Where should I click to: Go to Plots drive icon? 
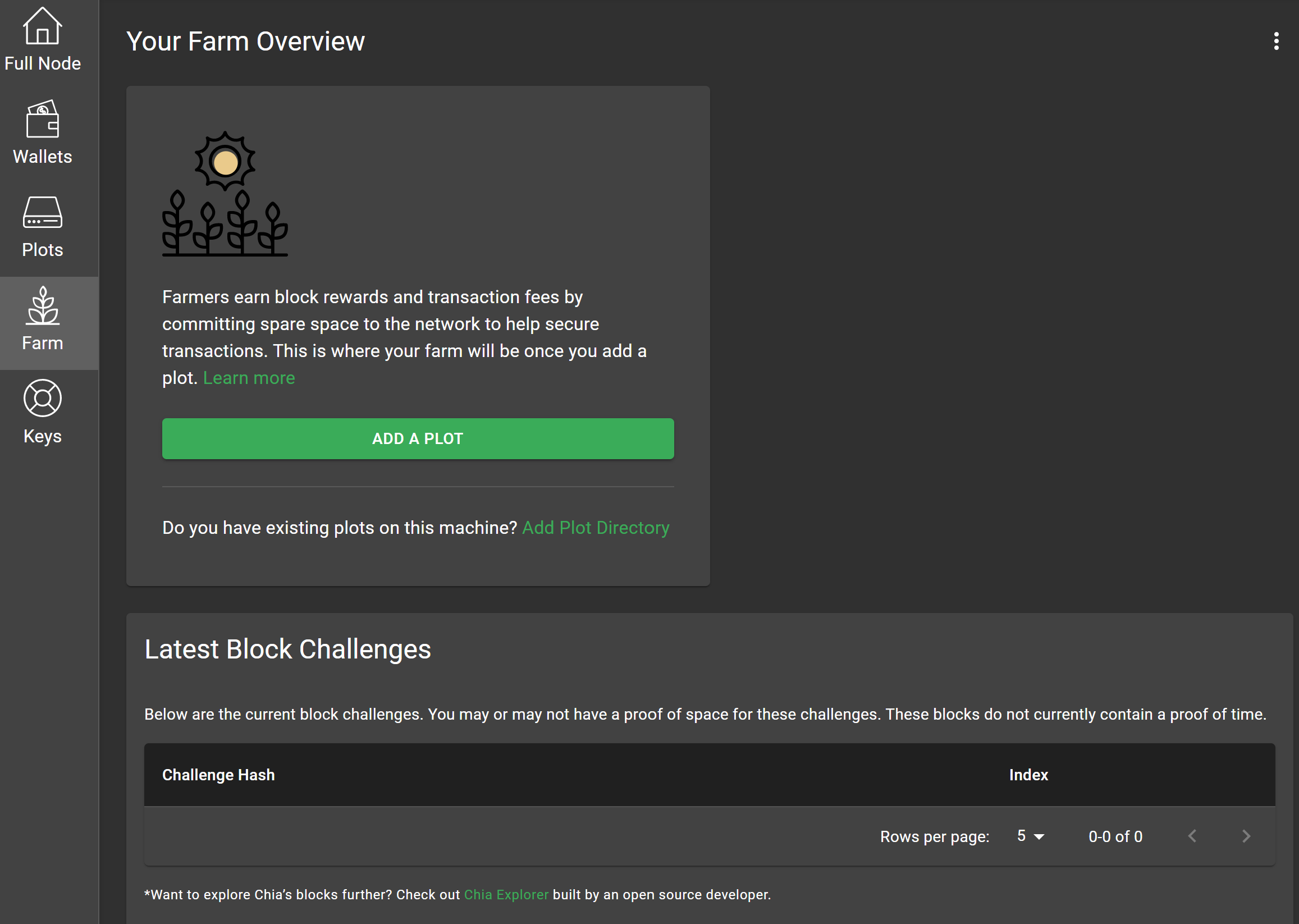42,212
